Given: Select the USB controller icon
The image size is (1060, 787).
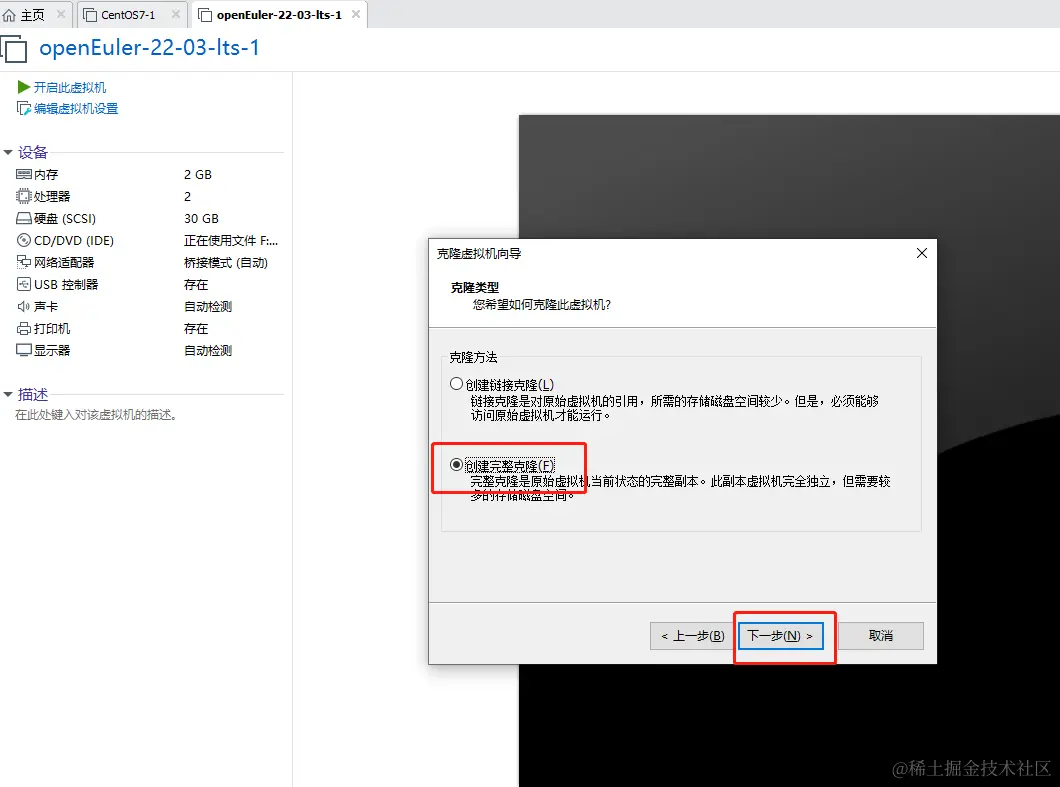Looking at the screenshot, I should point(24,284).
